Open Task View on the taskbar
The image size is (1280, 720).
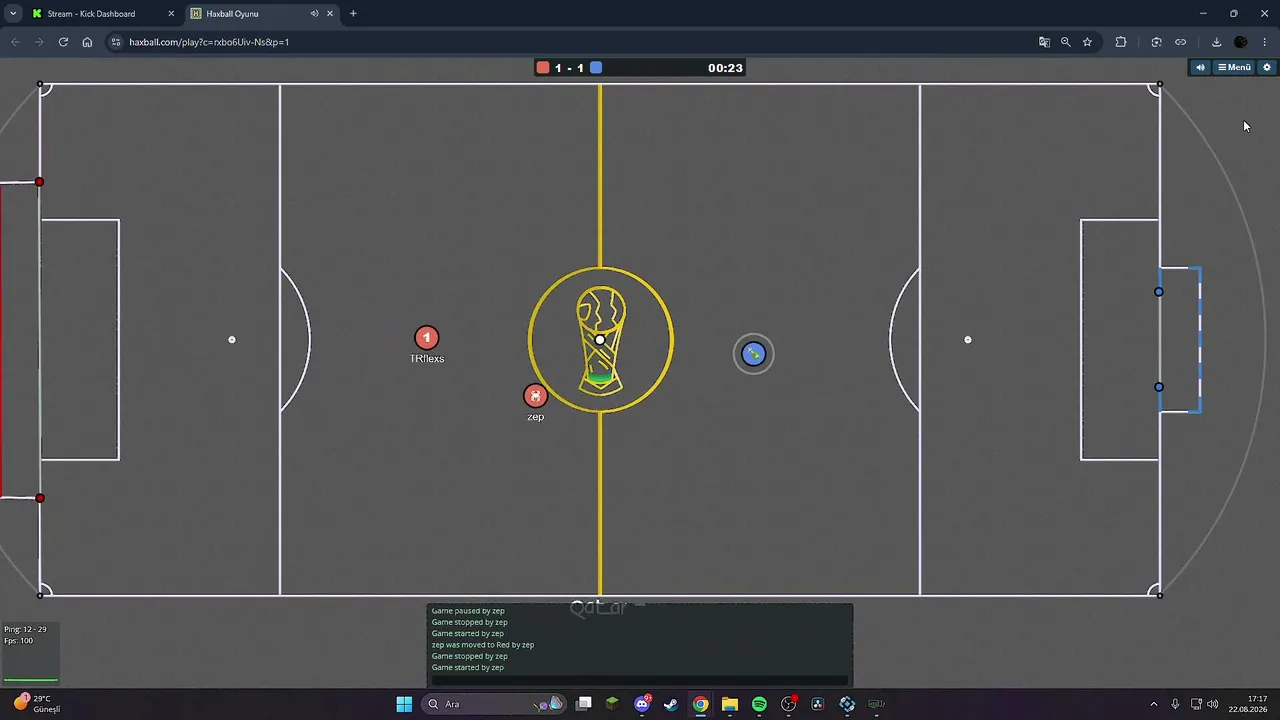click(x=584, y=704)
